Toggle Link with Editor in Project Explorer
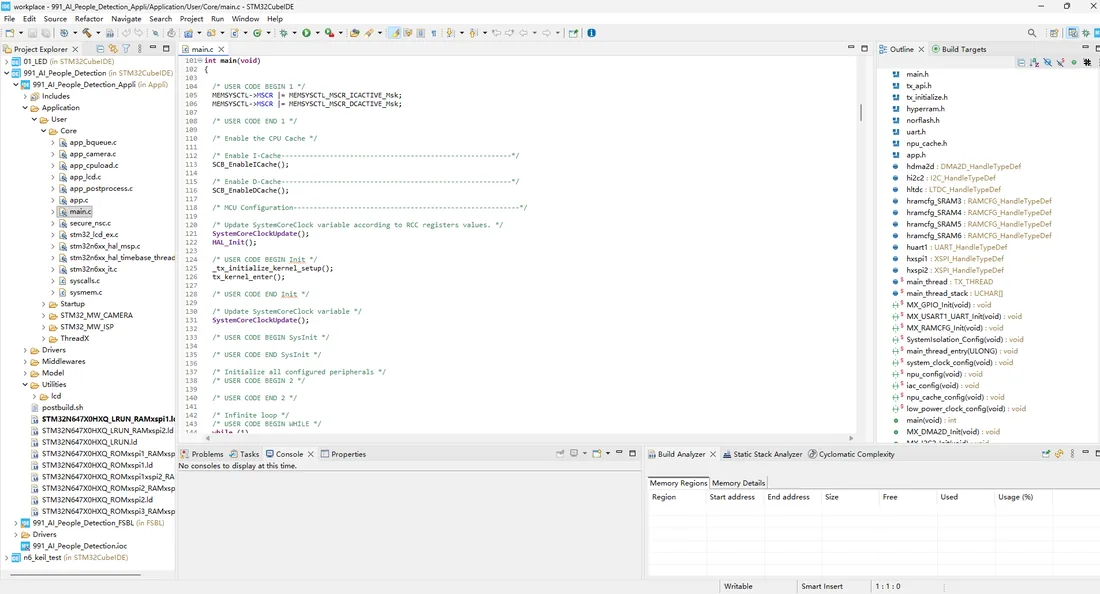The image size is (1100, 594). 113,49
